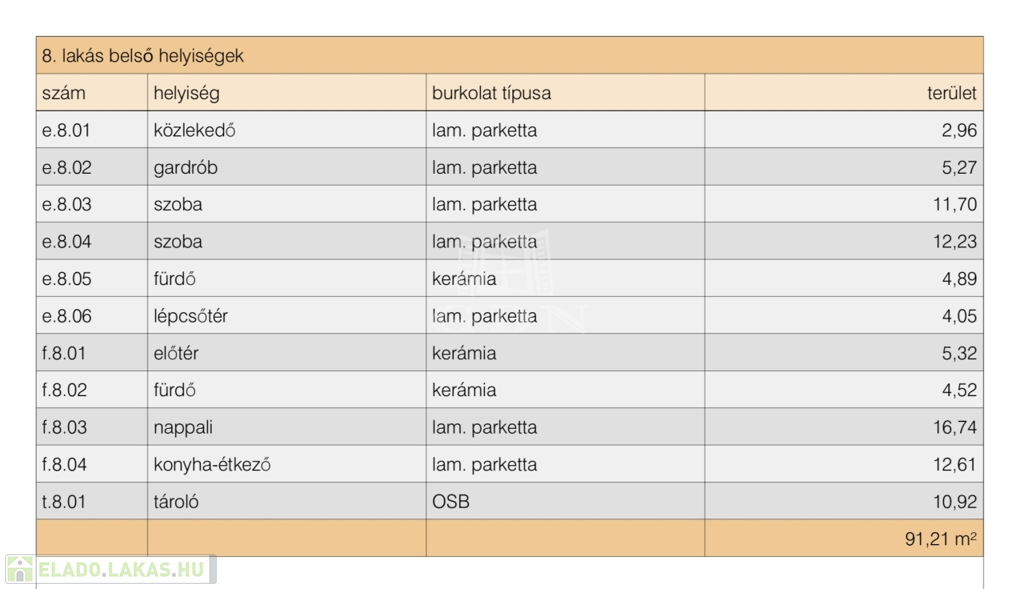The height and width of the screenshot is (589, 1024).
Task: Select the "közlekedő" room cell
Action: click(194, 130)
